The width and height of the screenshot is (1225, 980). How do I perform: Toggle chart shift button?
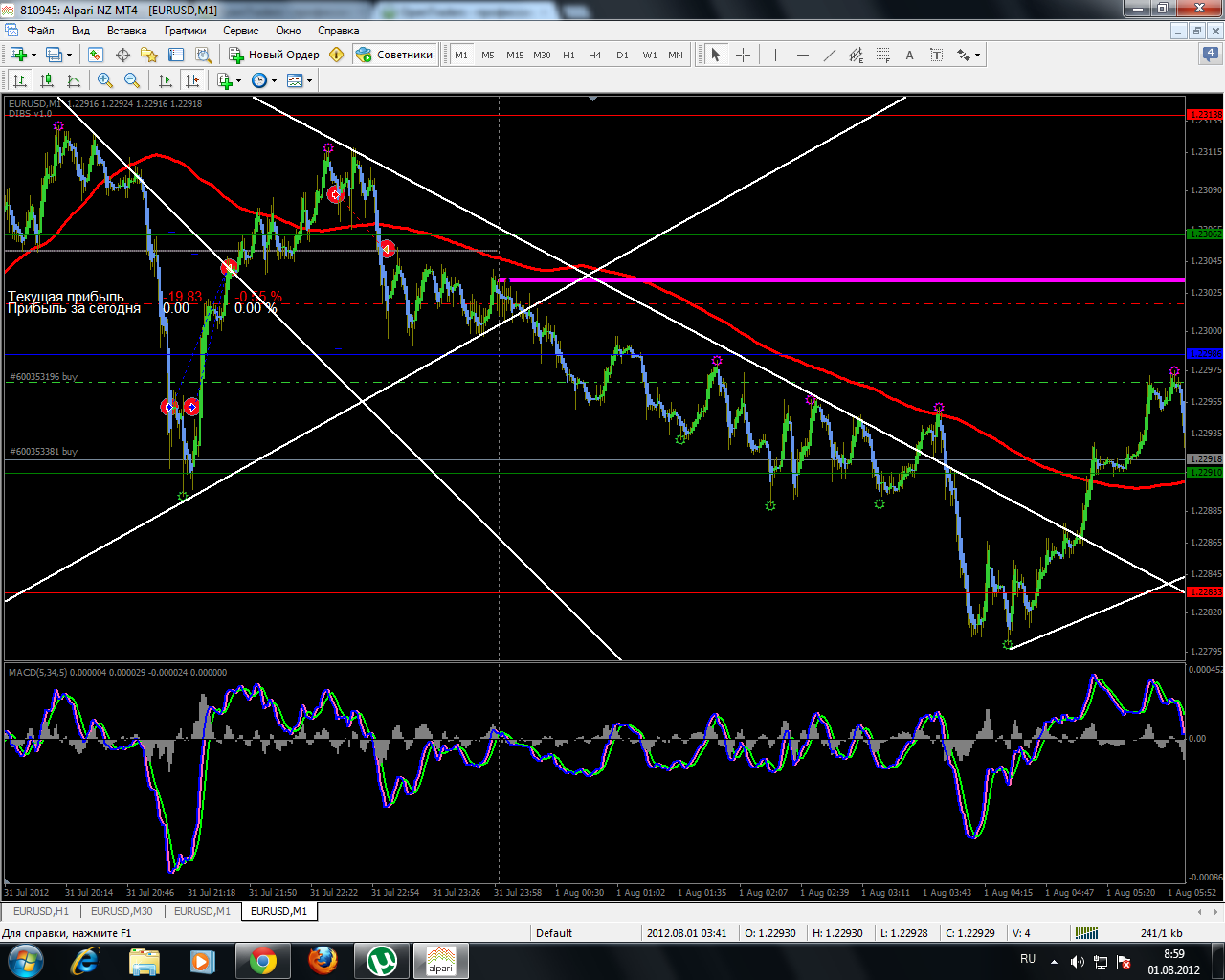point(192,80)
